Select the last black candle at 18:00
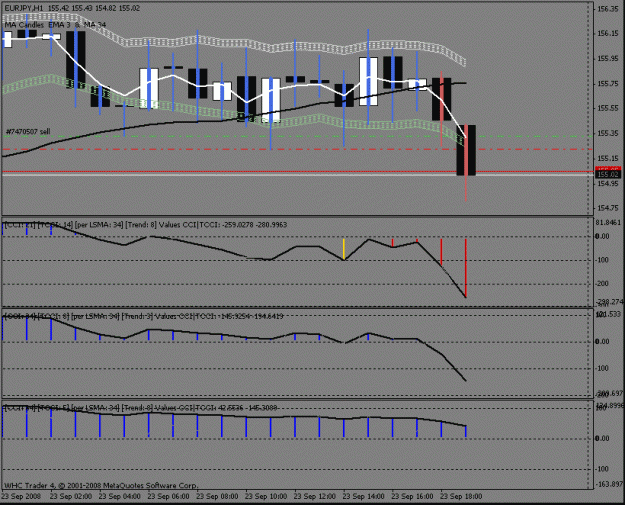Screen dimensions: 625x505 pyautogui.click(x=466, y=150)
